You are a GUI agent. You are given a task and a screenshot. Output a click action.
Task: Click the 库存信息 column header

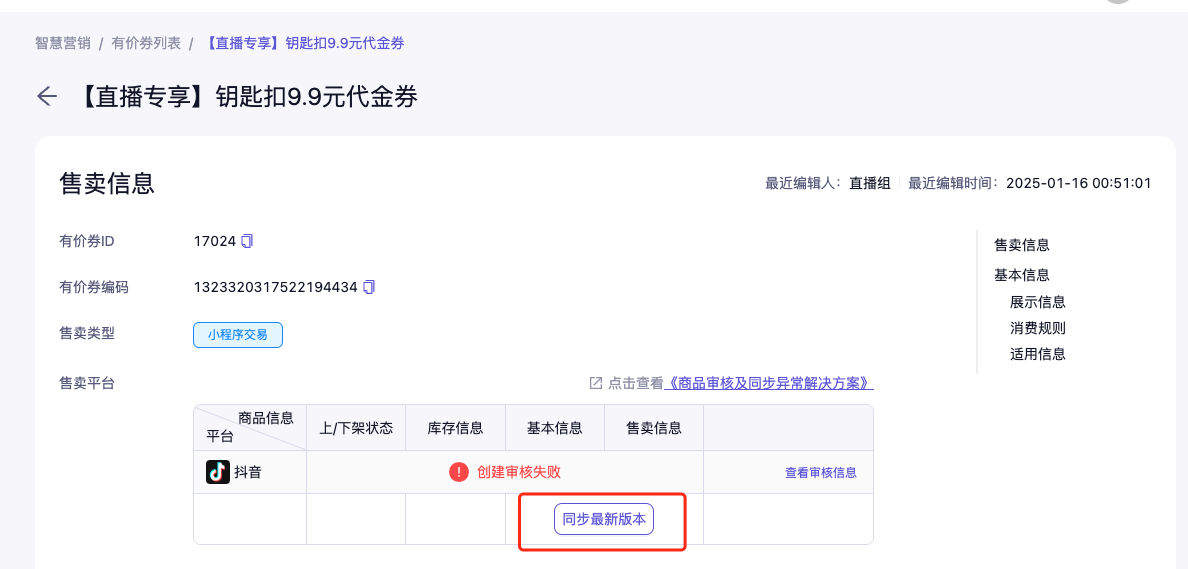[x=455, y=428]
